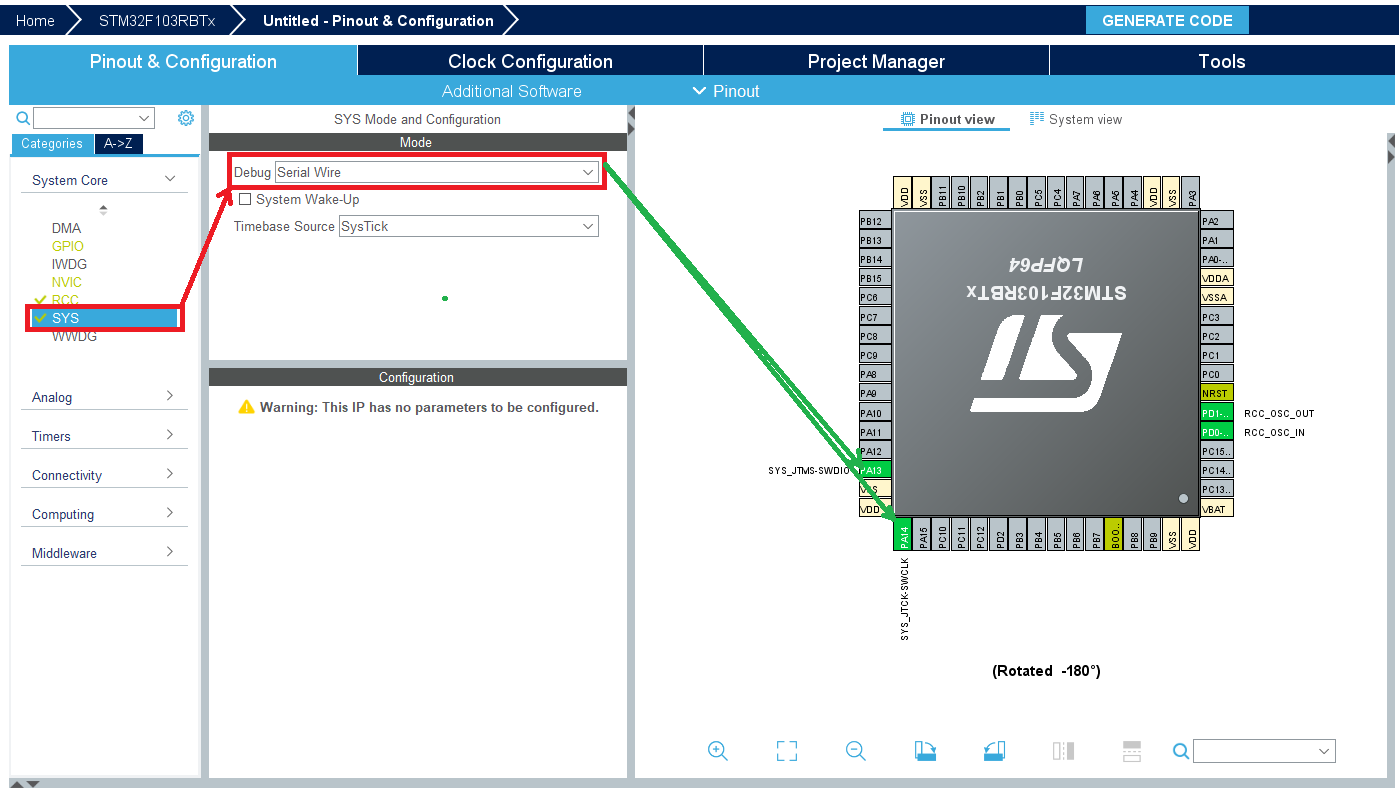Rotate the chip clockwise
The height and width of the screenshot is (790, 1399).
tap(925, 751)
